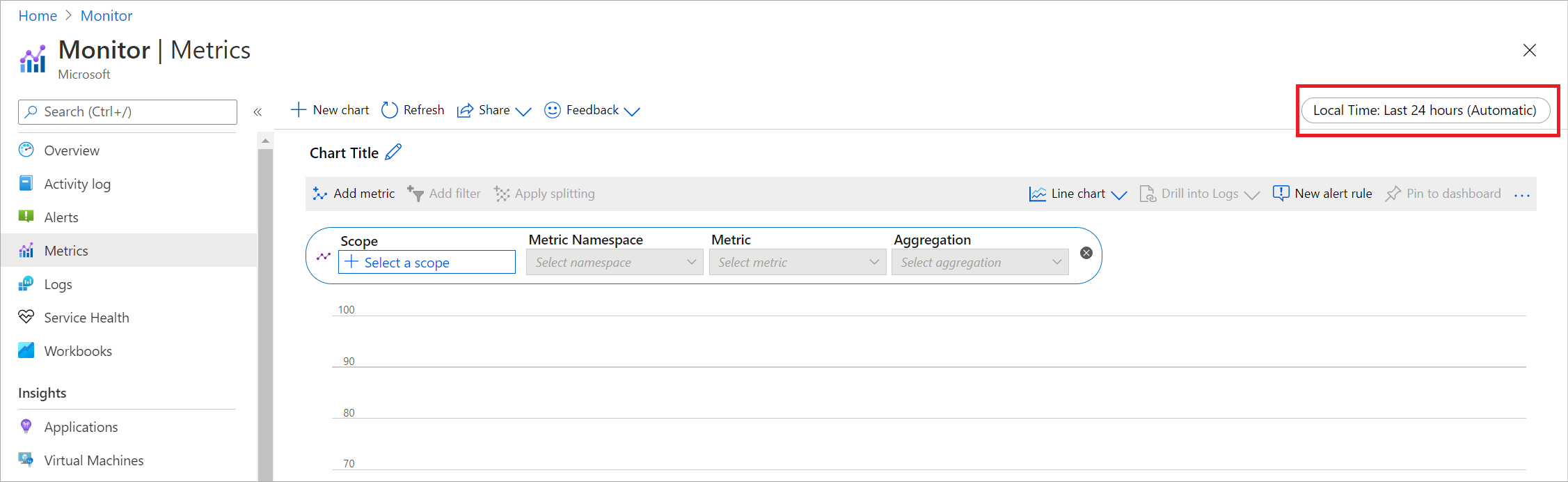Click the pencil icon to edit Chart Title

click(x=393, y=152)
